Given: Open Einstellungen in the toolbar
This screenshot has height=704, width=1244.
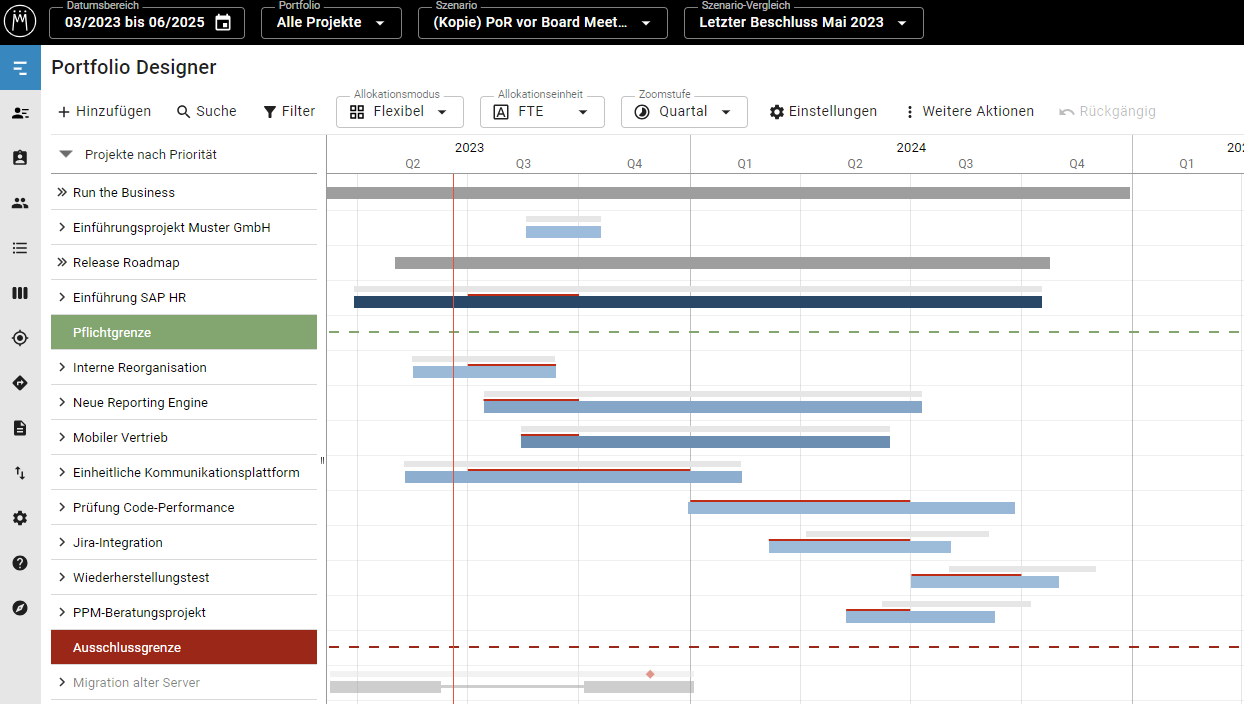Looking at the screenshot, I should tap(823, 111).
